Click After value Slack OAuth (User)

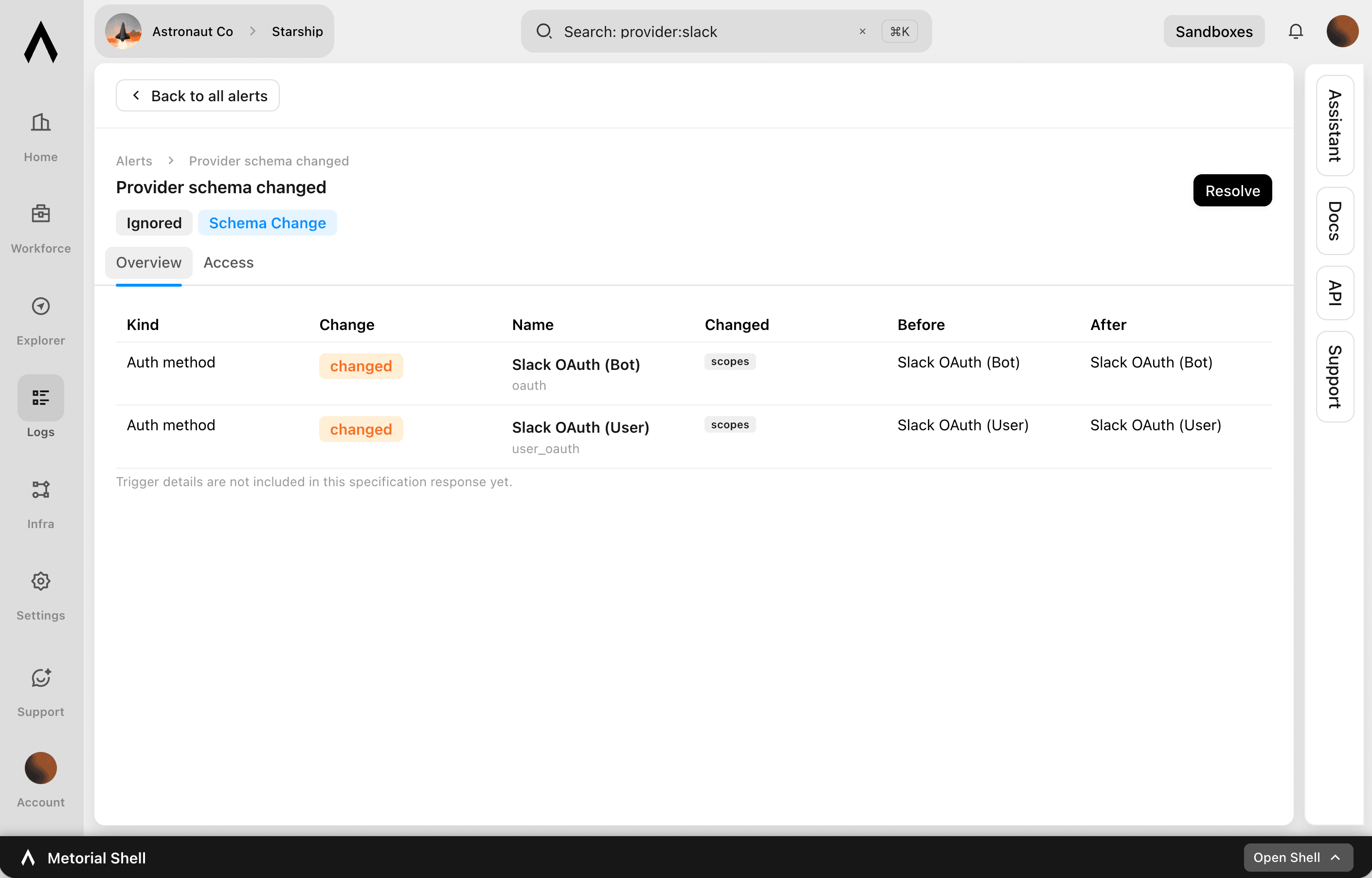pos(1155,425)
